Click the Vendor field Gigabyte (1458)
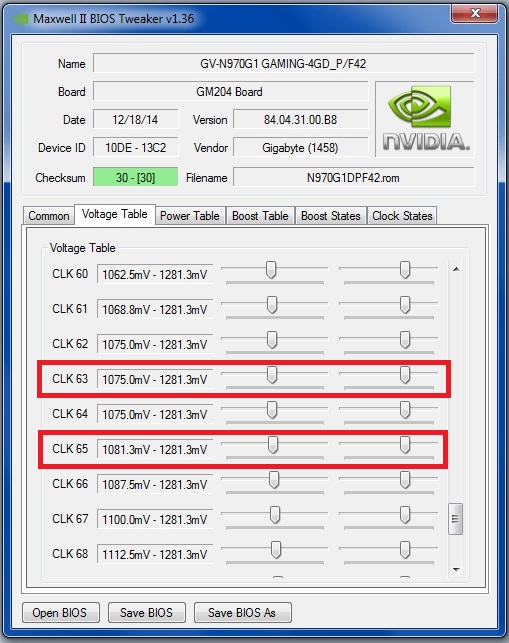This screenshot has width=509, height=643. [x=300, y=148]
